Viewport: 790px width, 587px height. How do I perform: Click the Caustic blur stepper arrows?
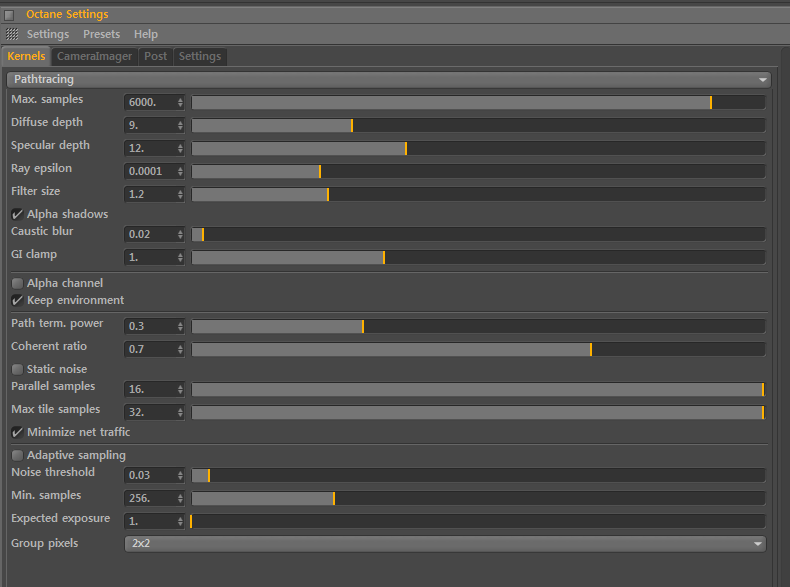(180, 234)
